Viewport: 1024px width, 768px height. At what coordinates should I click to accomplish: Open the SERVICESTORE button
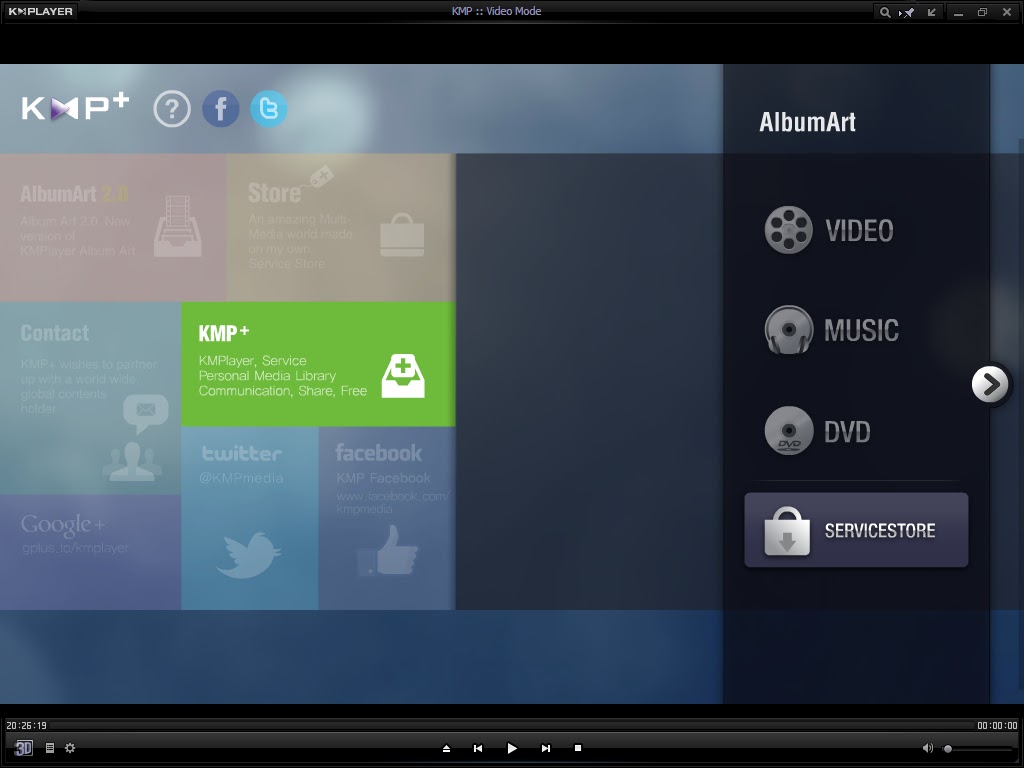tap(856, 530)
